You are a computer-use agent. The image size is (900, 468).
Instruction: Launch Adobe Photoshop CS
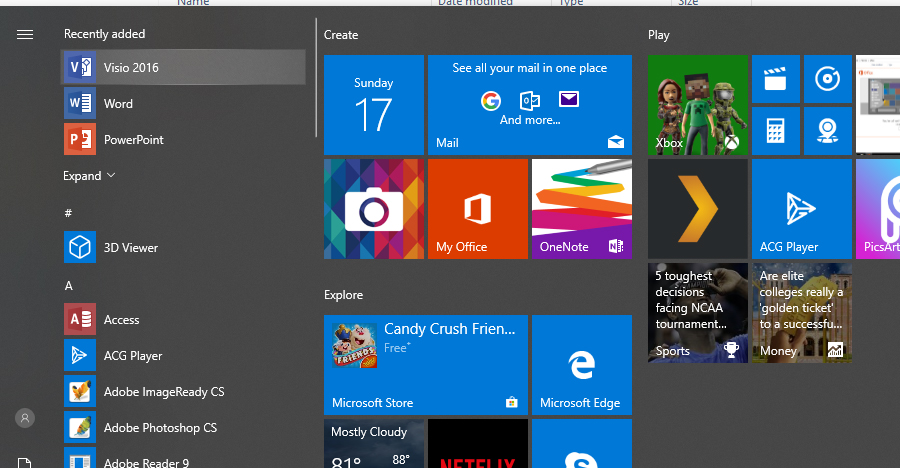pos(183,428)
